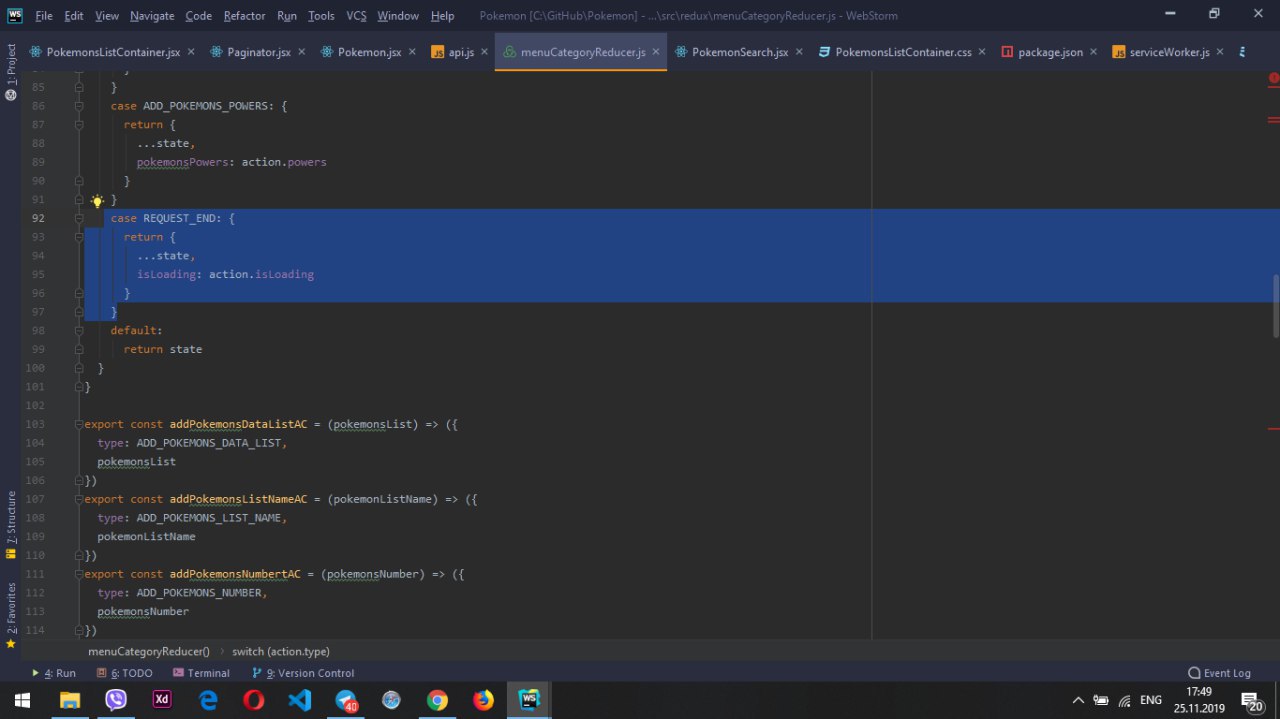The image size is (1280, 719).
Task: Click menuCategoryReducer() in the breadcrumb bar
Action: [149, 651]
